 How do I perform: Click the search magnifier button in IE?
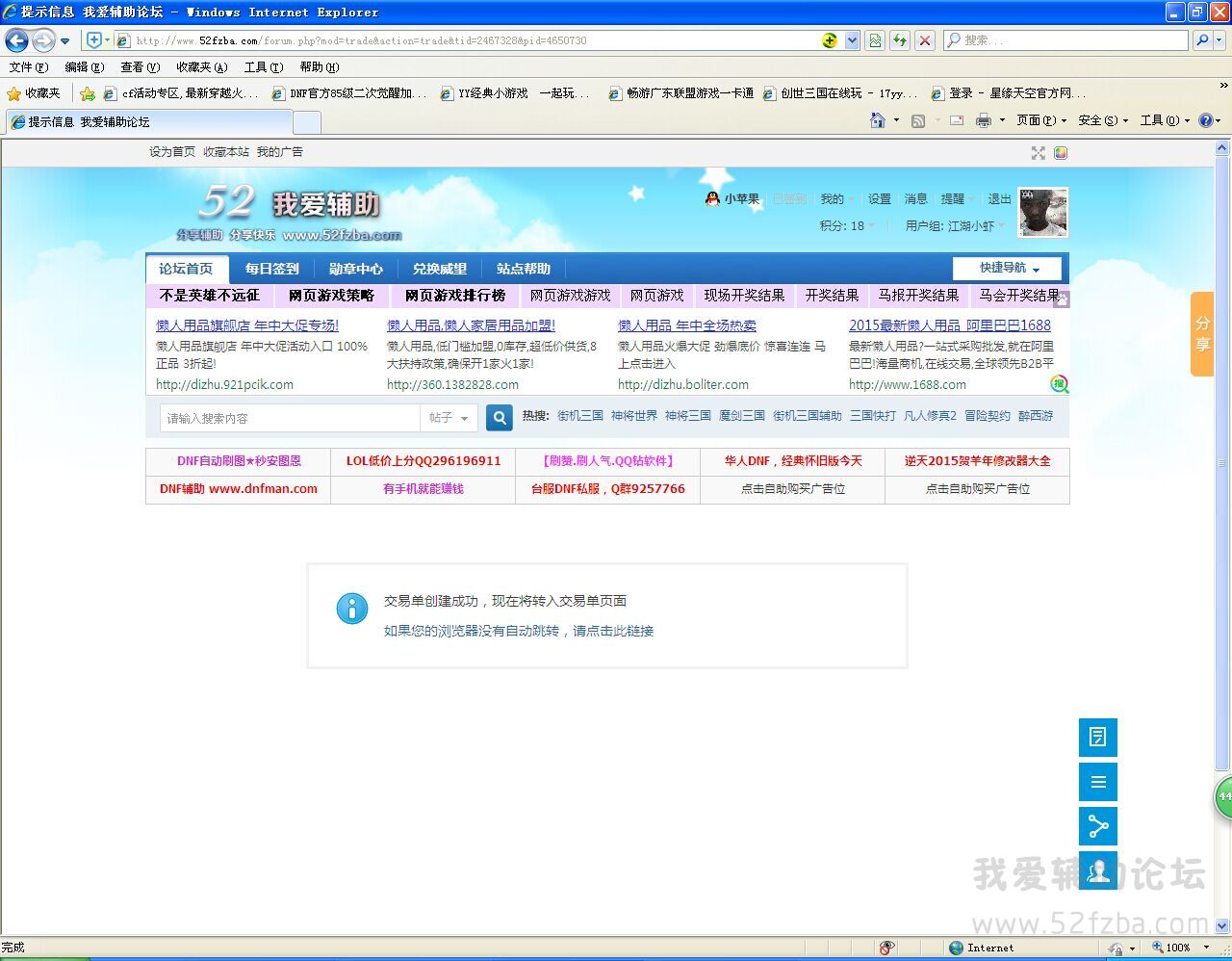click(x=1202, y=40)
